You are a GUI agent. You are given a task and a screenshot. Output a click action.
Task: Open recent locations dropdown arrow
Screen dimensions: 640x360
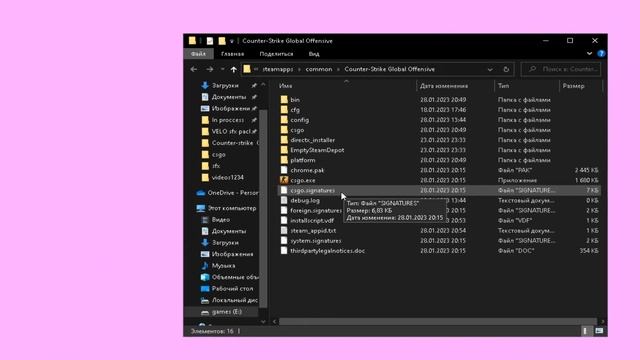(x=222, y=69)
